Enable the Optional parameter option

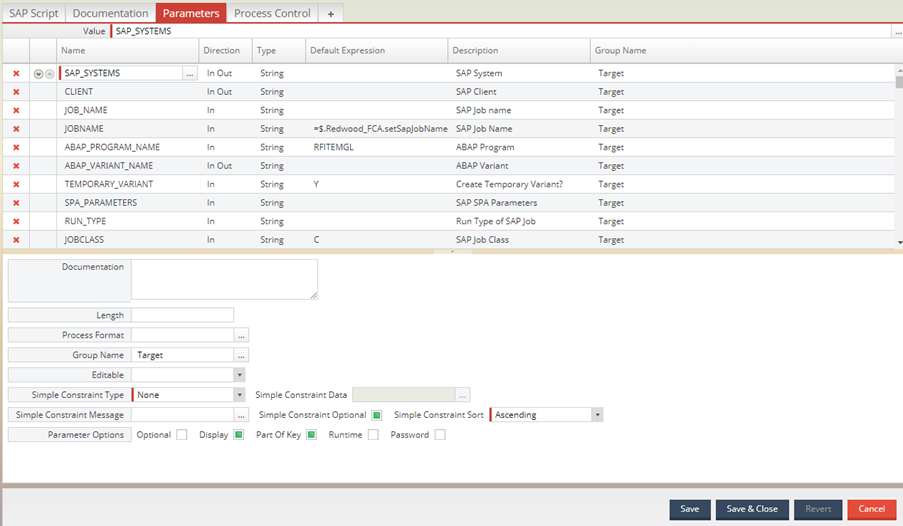(x=181, y=435)
